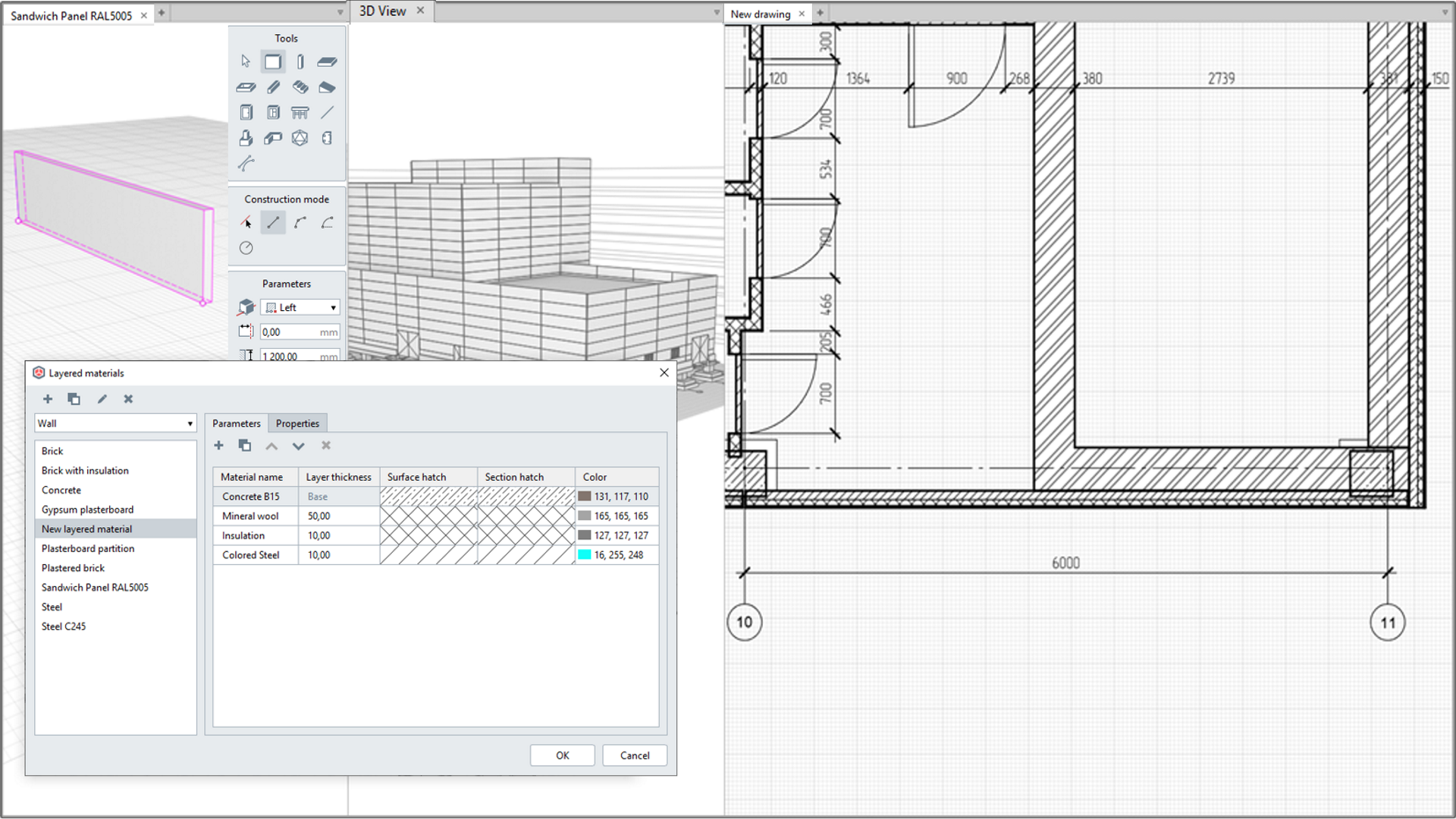The width and height of the screenshot is (1456, 819).
Task: Select the Wall tool in Tools
Action: (272, 61)
